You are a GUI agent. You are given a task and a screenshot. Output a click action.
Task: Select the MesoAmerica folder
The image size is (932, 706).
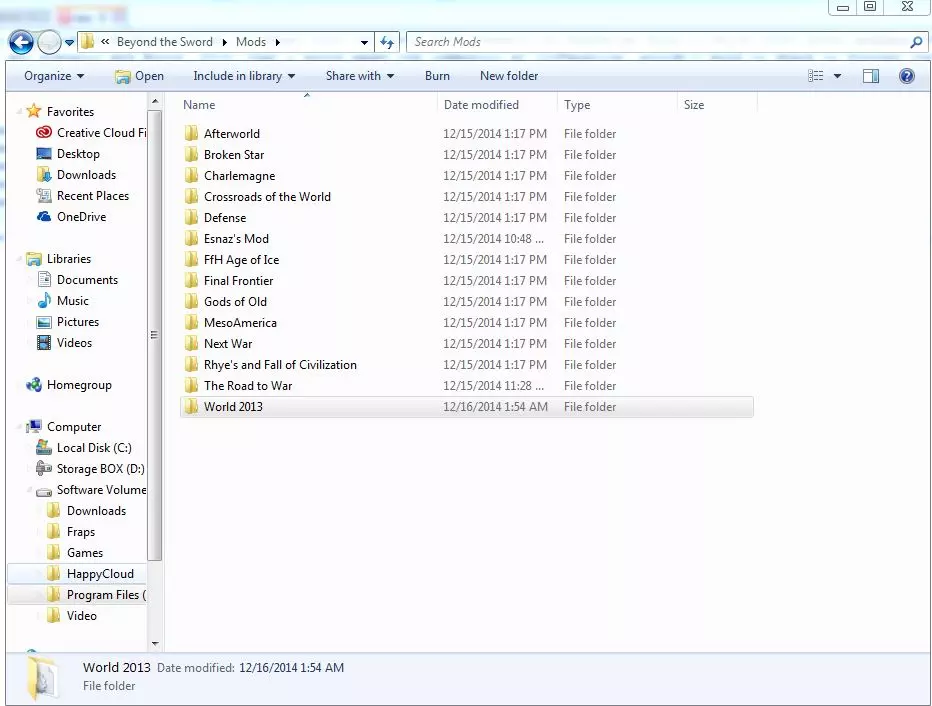[240, 323]
